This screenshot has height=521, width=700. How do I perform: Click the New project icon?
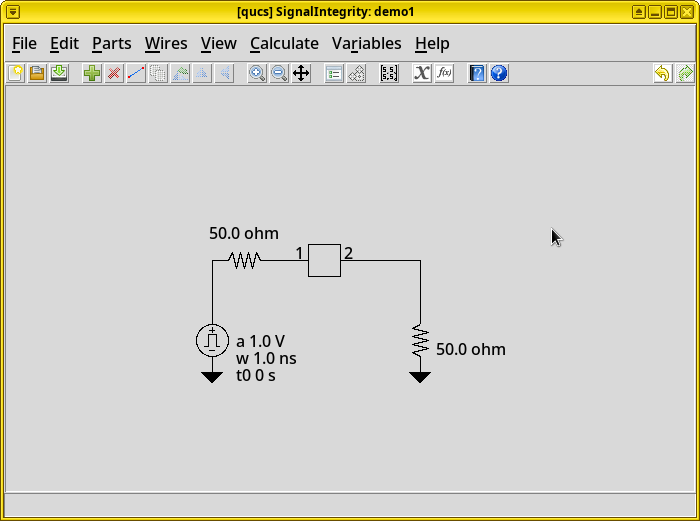(x=16, y=73)
